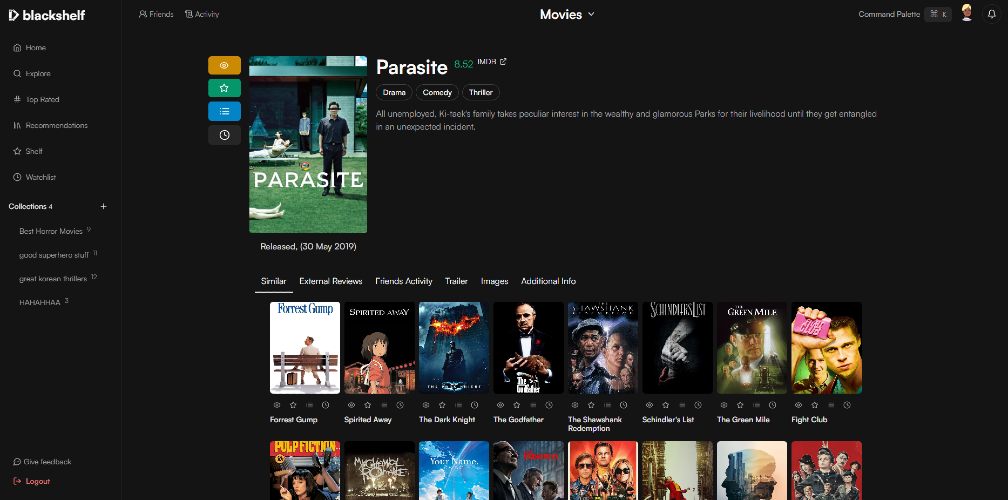1008x500 pixels.
Task: Open the Friends link in the header
Action: 156,14
